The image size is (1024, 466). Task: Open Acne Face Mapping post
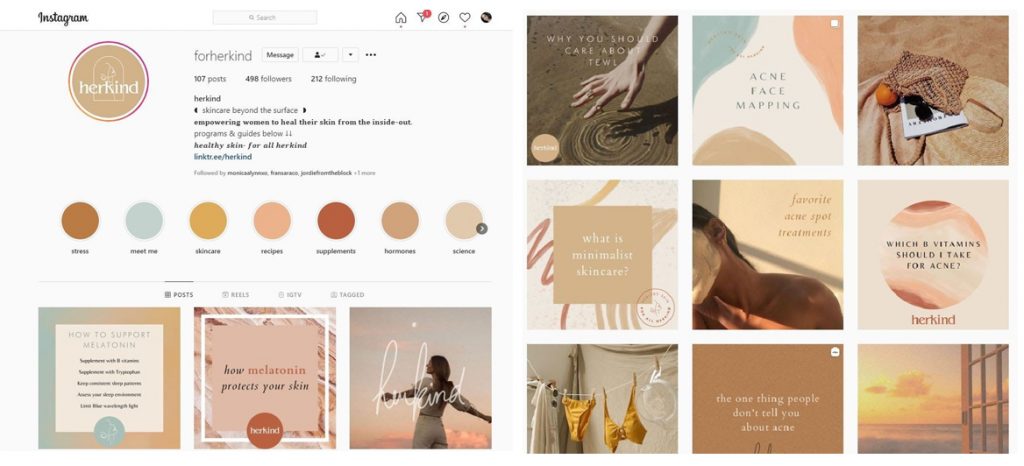tap(767, 90)
